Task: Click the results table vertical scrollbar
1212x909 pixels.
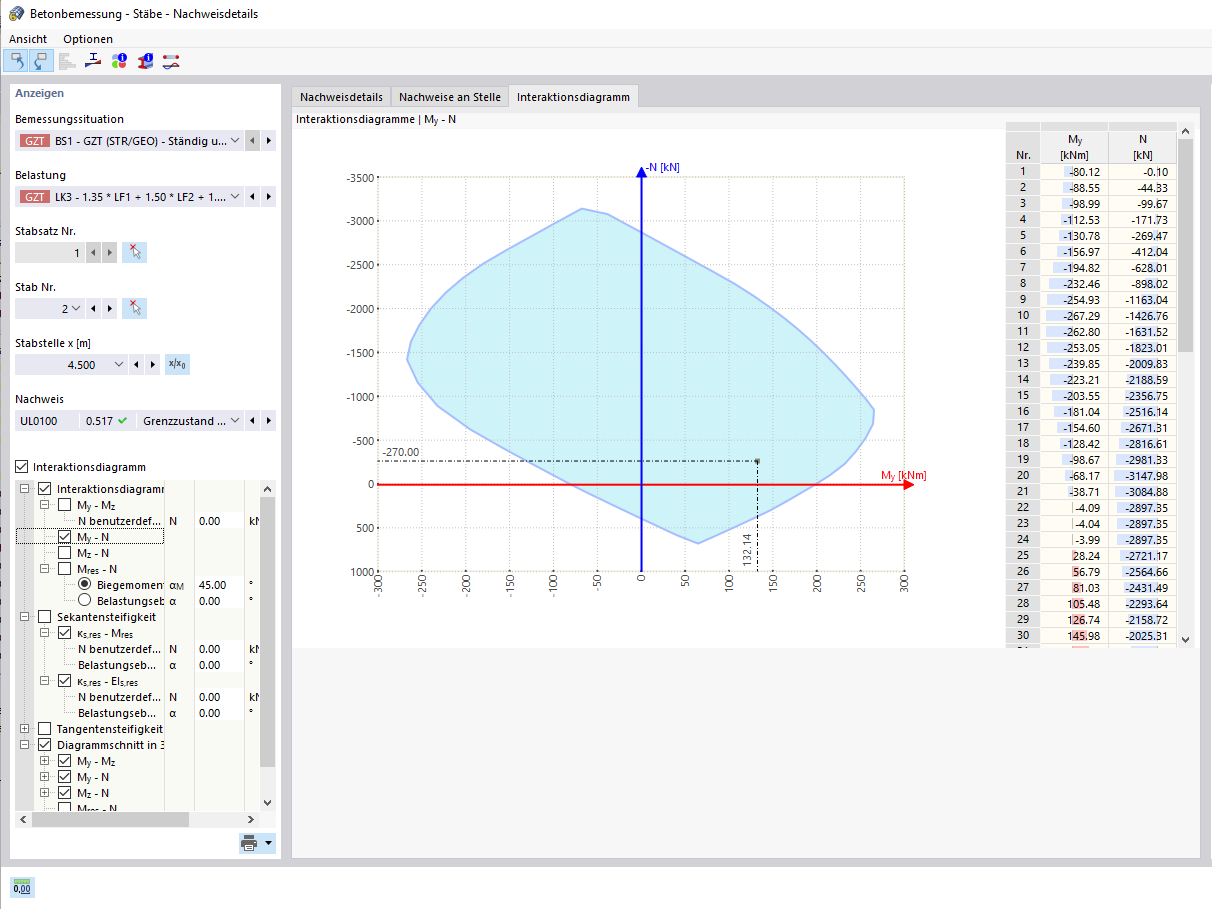Action: point(1185,245)
